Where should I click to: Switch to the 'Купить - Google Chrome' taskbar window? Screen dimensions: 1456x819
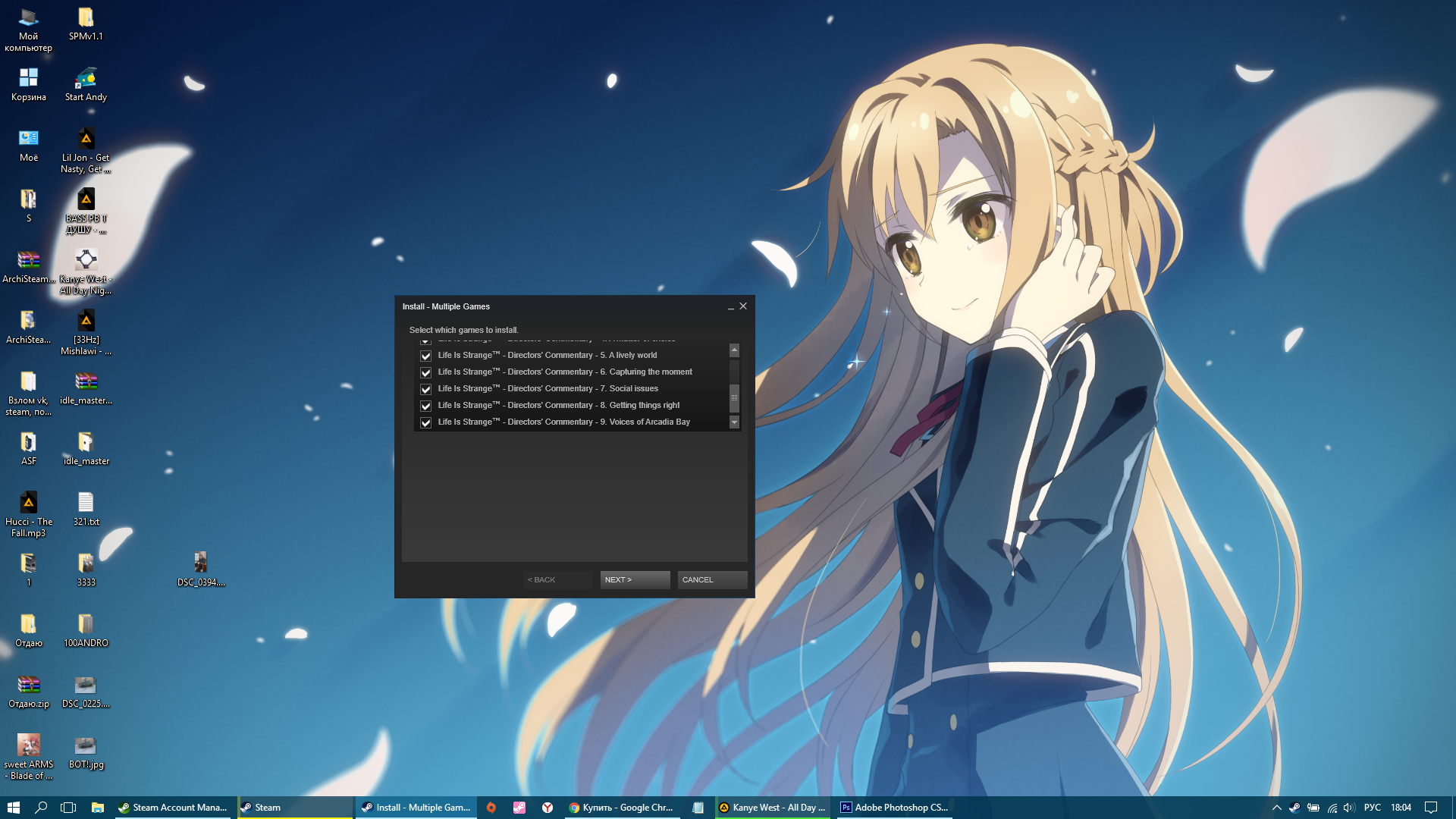[622, 808]
